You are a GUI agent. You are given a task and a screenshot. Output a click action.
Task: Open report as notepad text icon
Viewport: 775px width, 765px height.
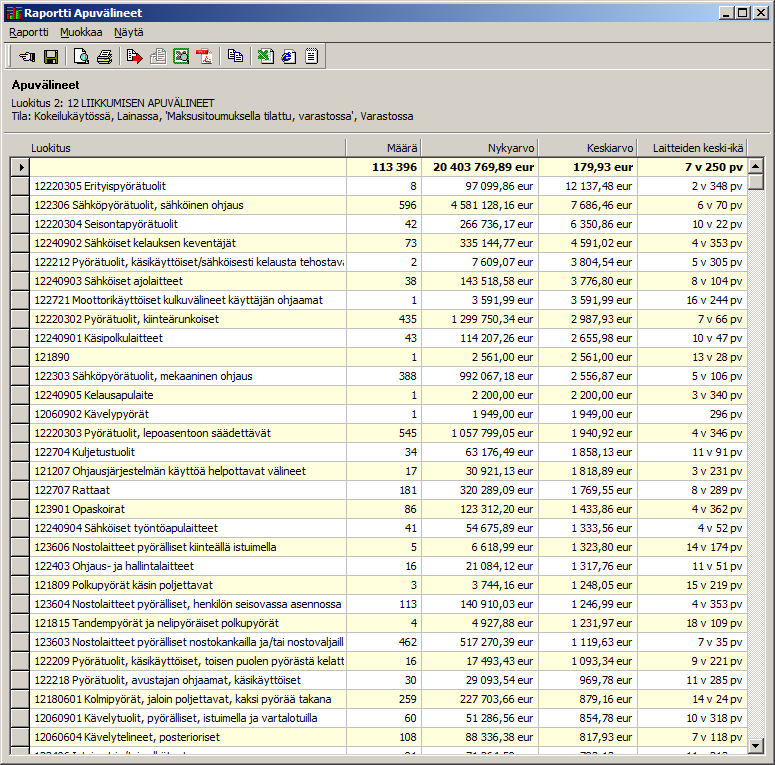tap(311, 56)
